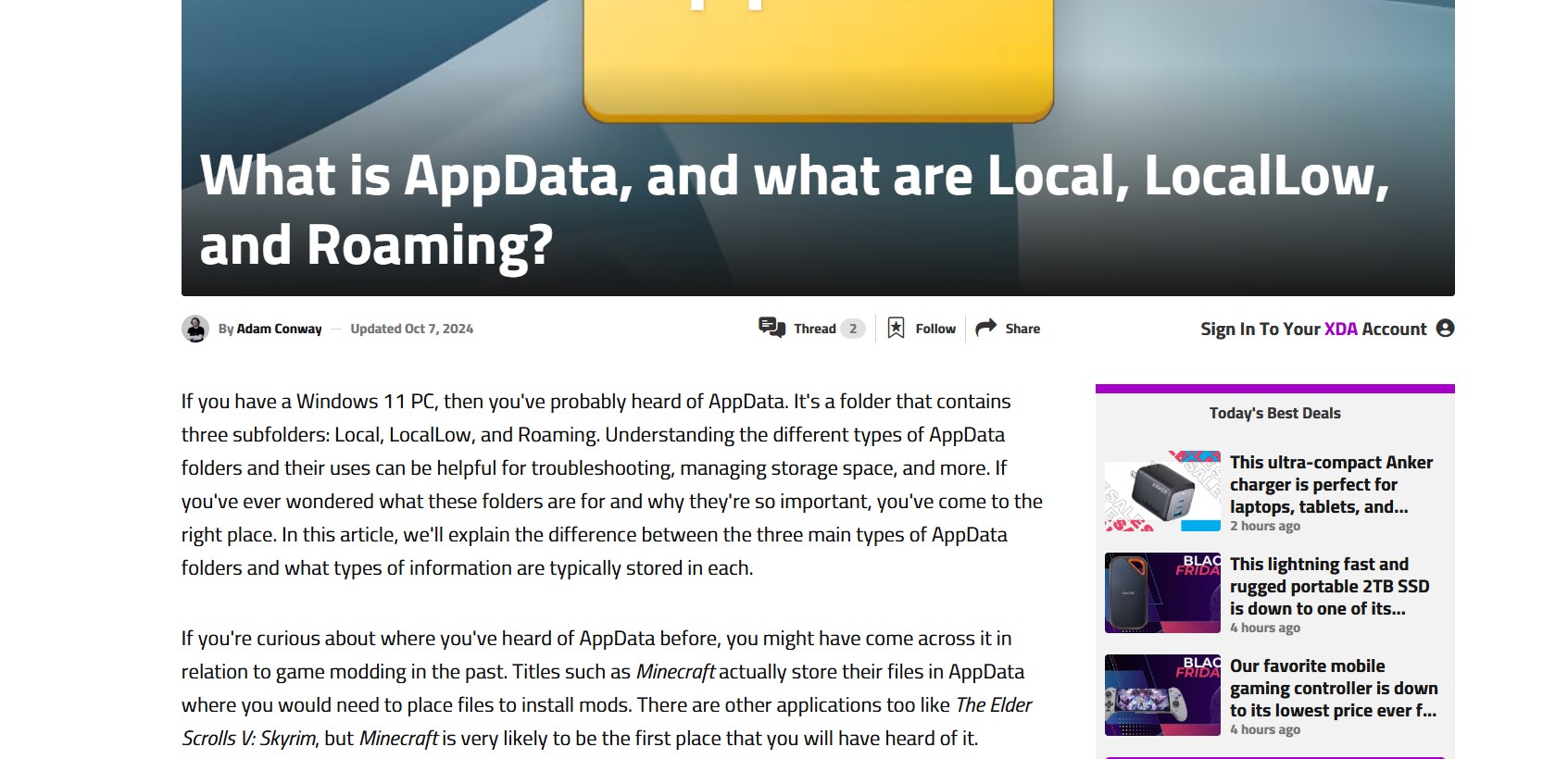Click the '2 hours ago' timestamp
This screenshot has height=759, width=1568.
(x=1265, y=526)
